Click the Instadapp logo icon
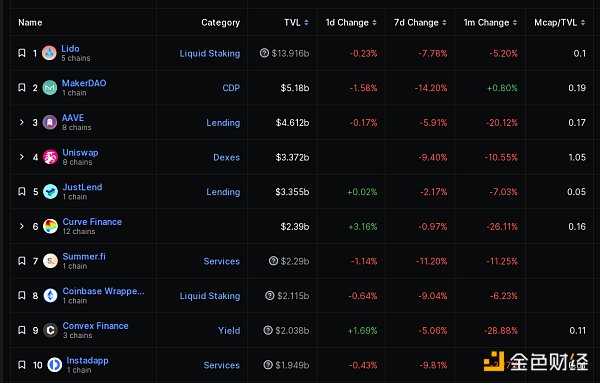This screenshot has height=383, width=600. (x=54, y=365)
